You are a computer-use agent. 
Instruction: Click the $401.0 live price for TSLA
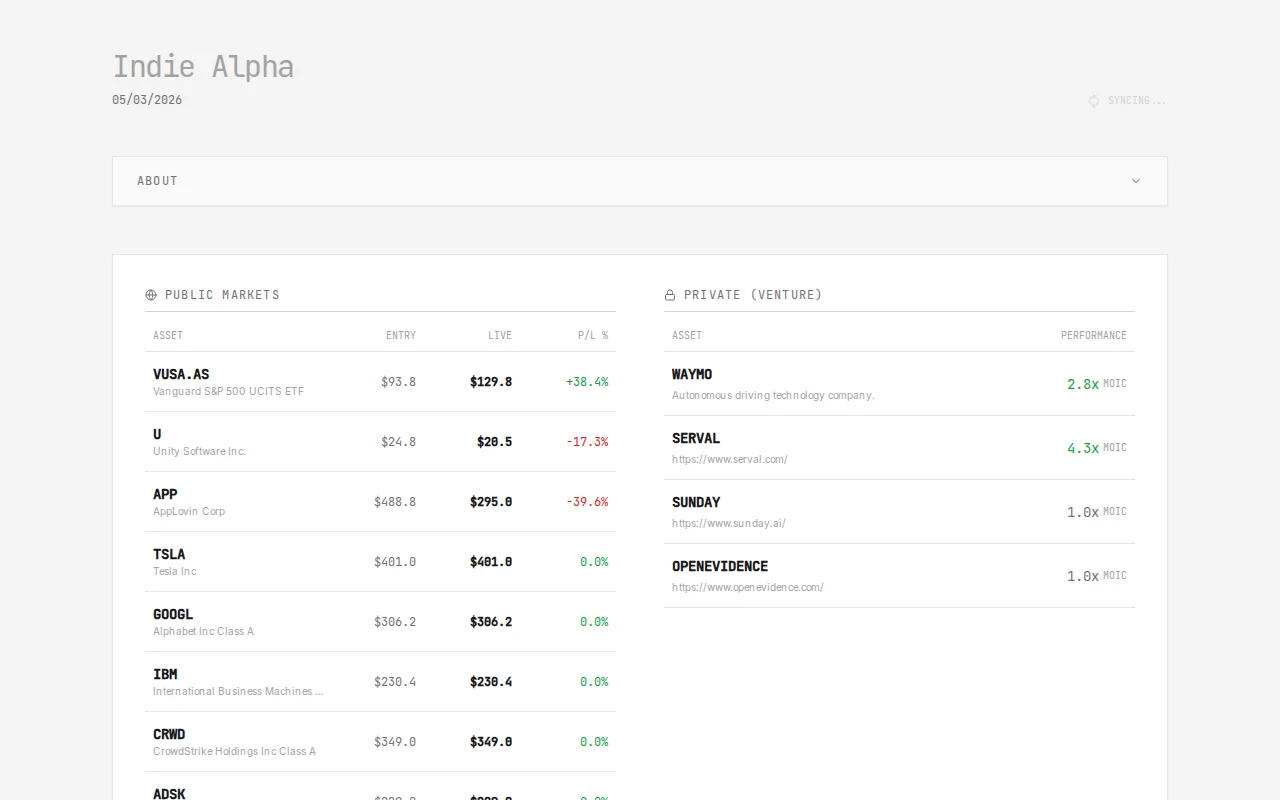point(491,562)
